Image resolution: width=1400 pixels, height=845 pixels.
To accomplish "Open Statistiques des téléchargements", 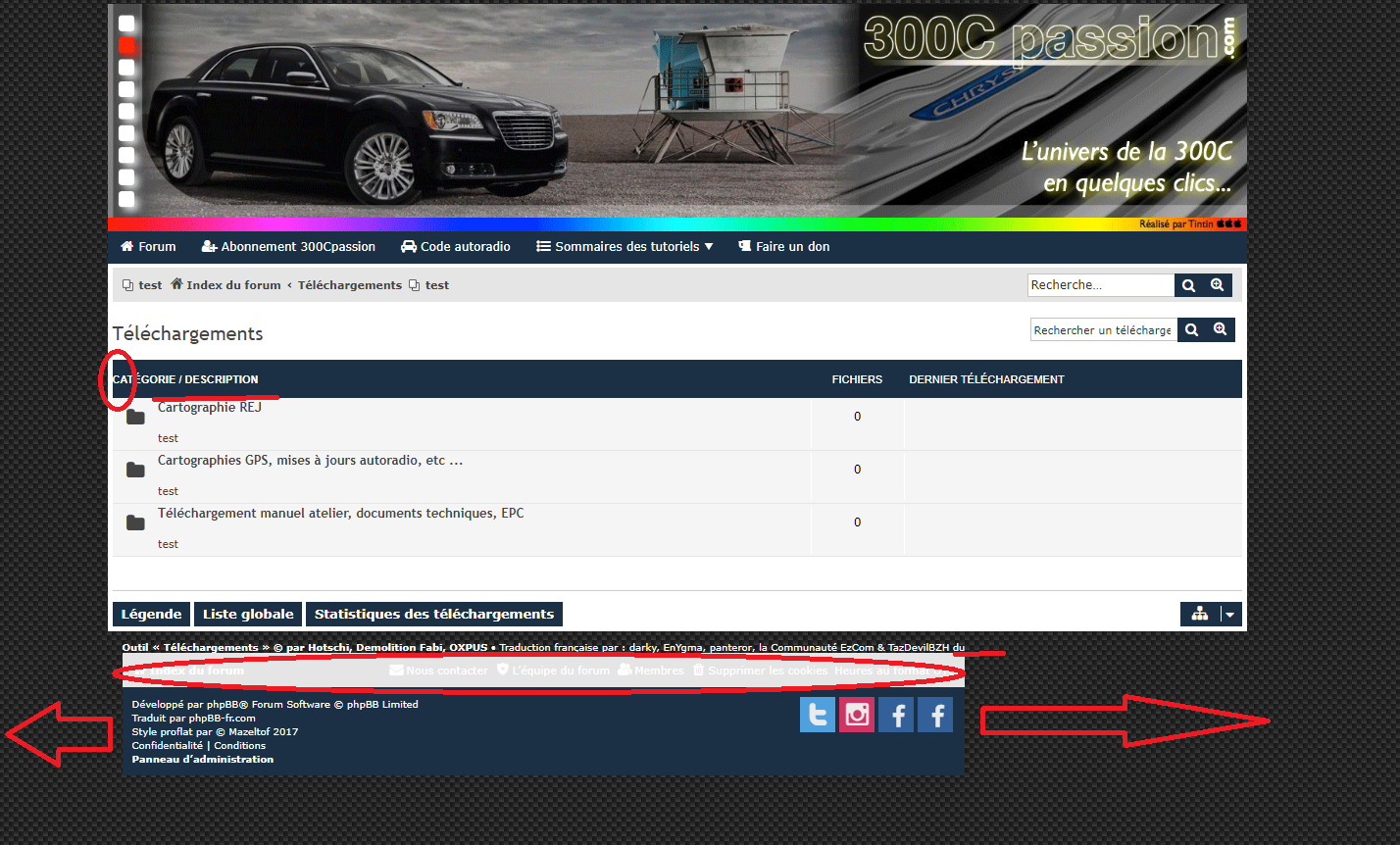I will 434,615.
